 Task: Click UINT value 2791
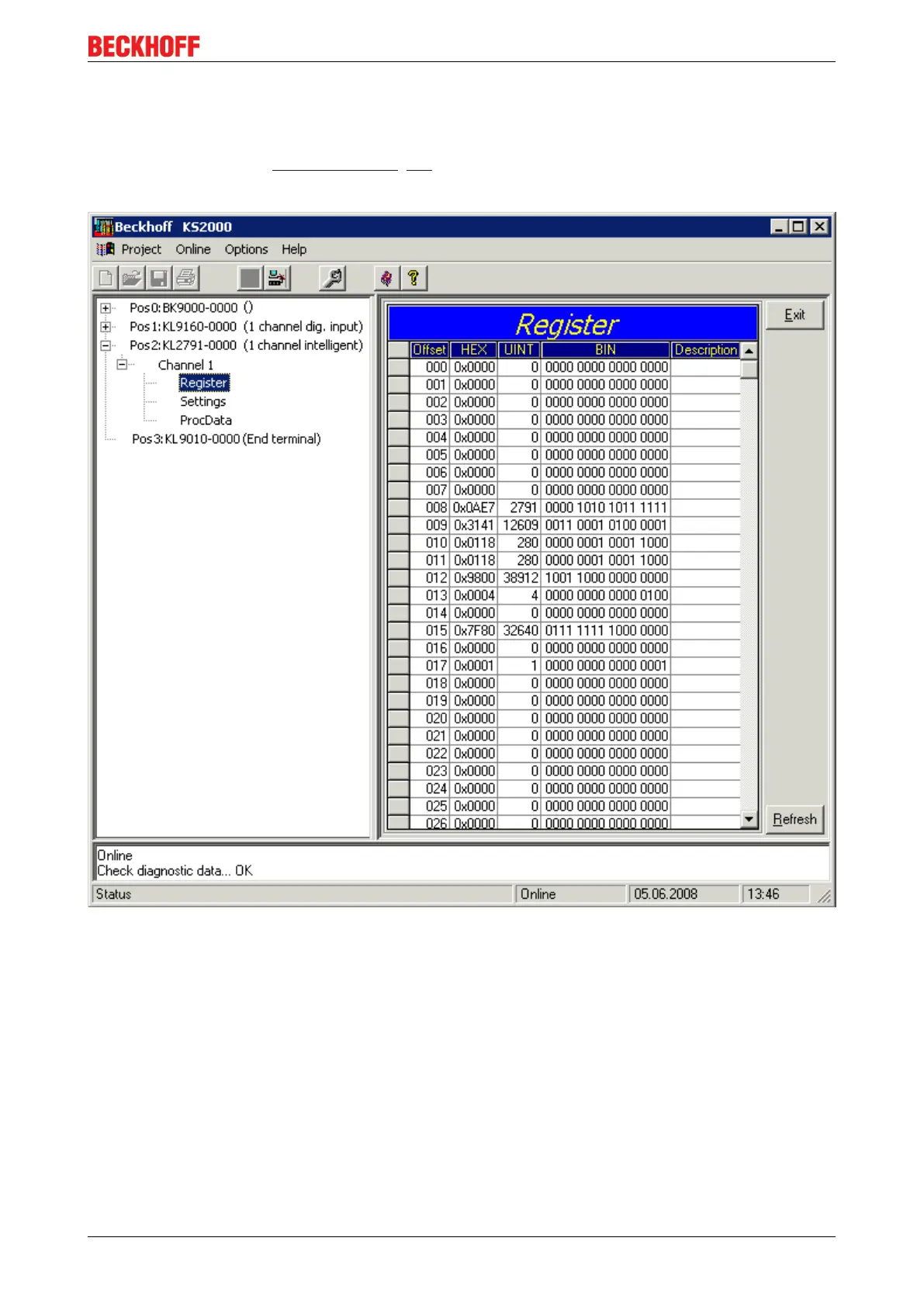[x=519, y=508]
